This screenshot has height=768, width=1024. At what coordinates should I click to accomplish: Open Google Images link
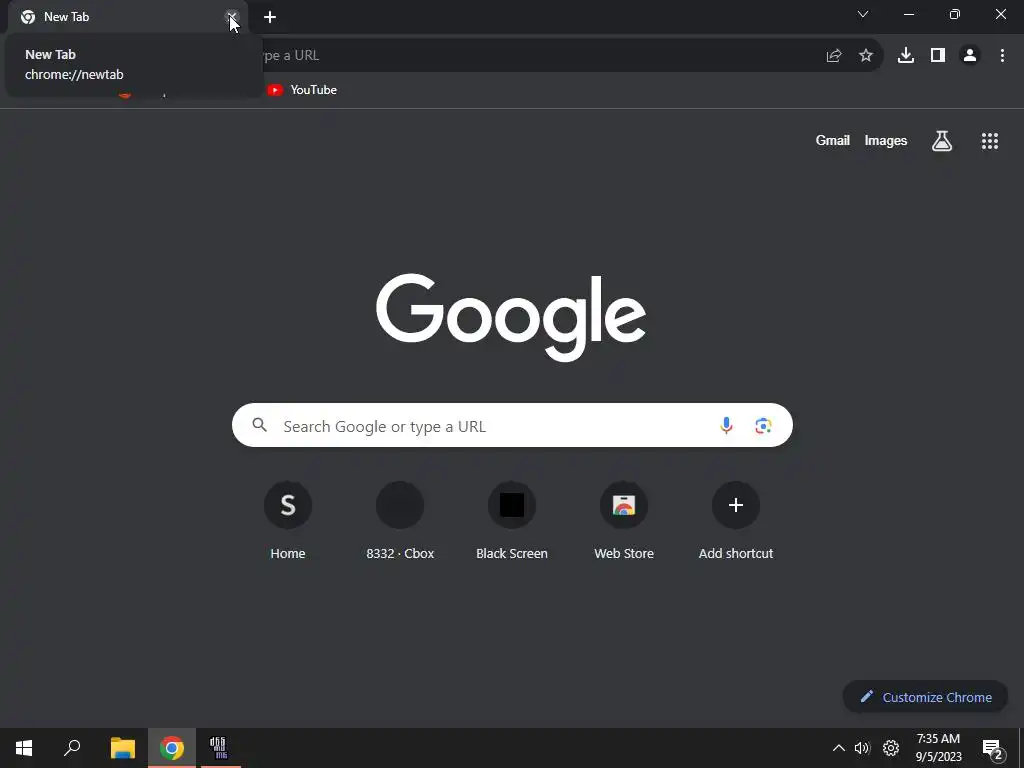pyautogui.click(x=886, y=140)
